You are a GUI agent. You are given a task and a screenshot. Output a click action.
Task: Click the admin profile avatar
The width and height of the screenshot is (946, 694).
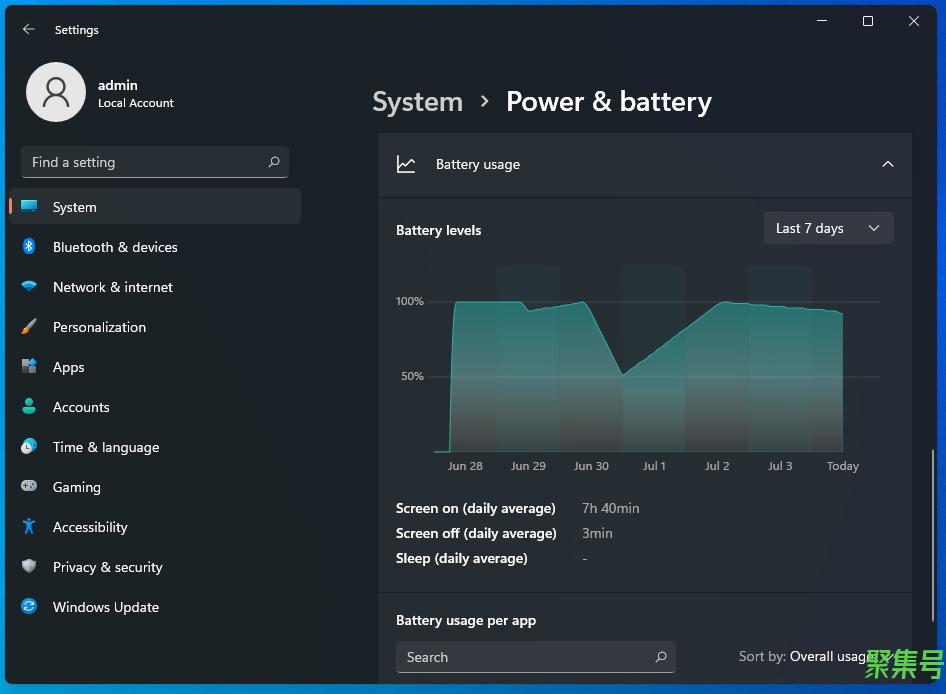tap(56, 92)
